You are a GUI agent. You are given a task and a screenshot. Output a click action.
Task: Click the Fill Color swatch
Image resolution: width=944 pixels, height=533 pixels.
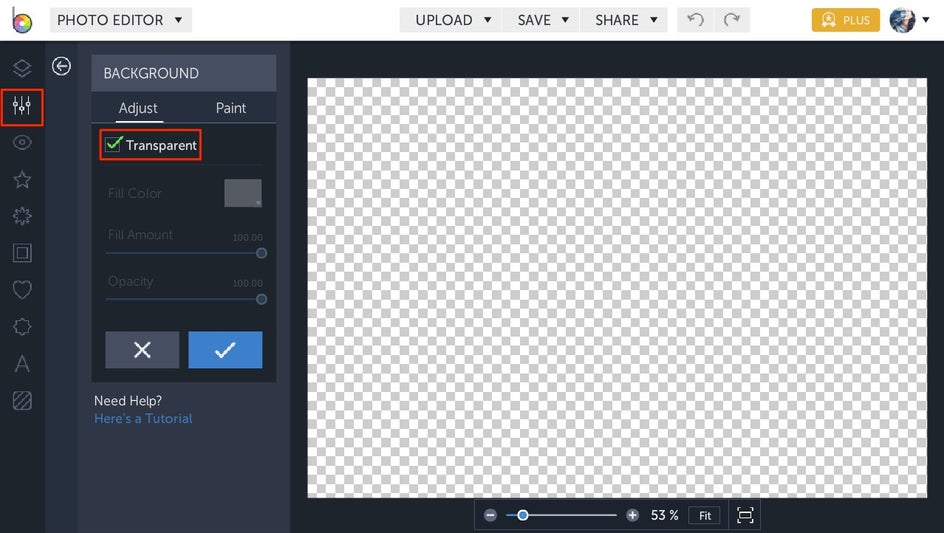click(x=243, y=193)
